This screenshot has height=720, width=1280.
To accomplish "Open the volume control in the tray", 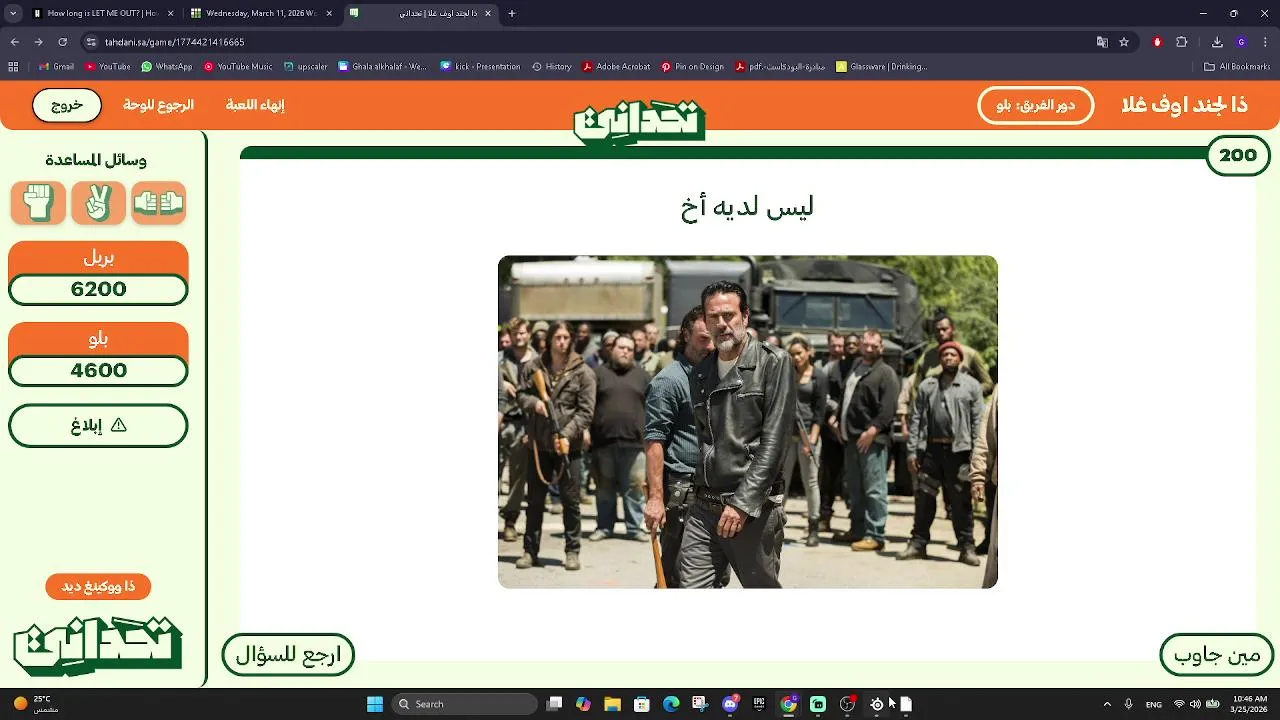I will [1195, 704].
